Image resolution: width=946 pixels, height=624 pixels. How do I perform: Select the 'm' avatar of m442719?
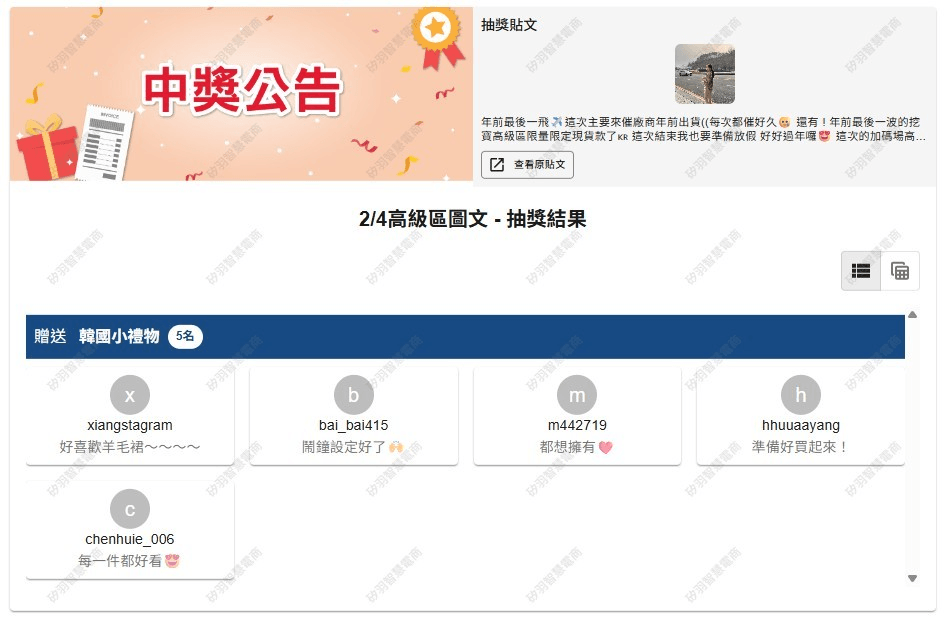point(577,396)
